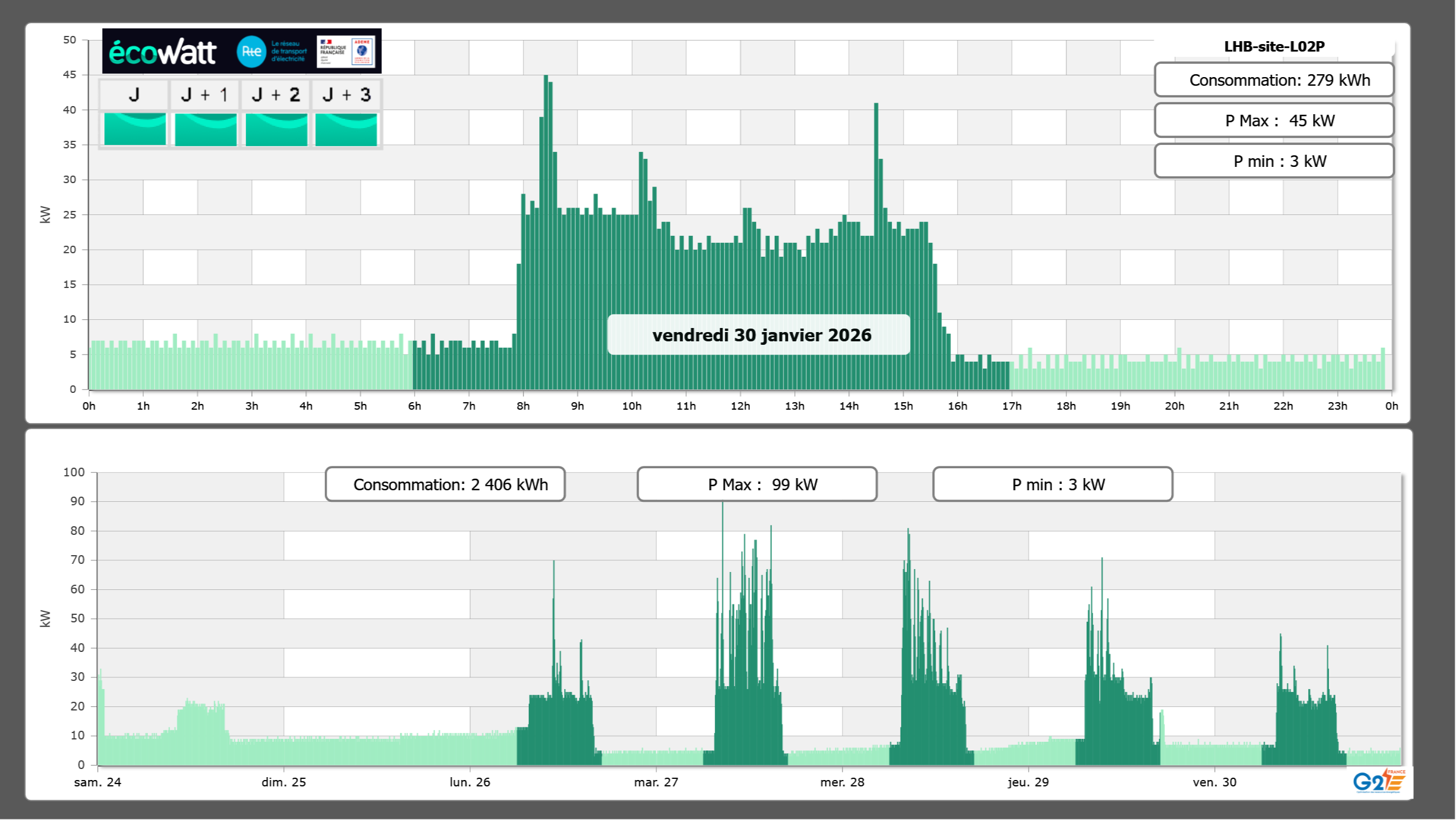
Task: Click the P Max : 45 kW box
Action: point(1273,121)
